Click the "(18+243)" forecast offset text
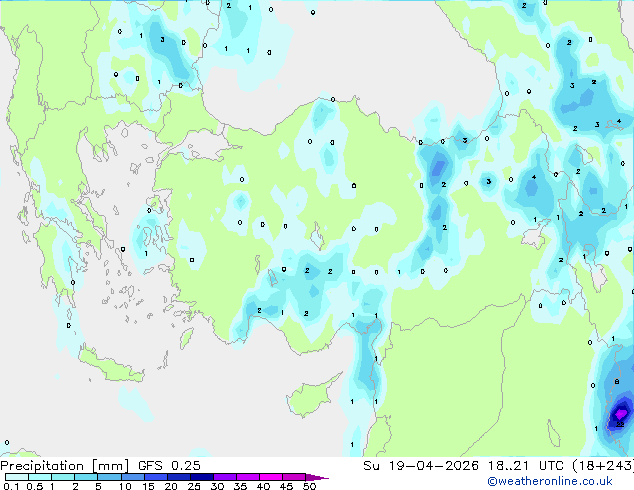The height and width of the screenshot is (490, 634). 603,466
